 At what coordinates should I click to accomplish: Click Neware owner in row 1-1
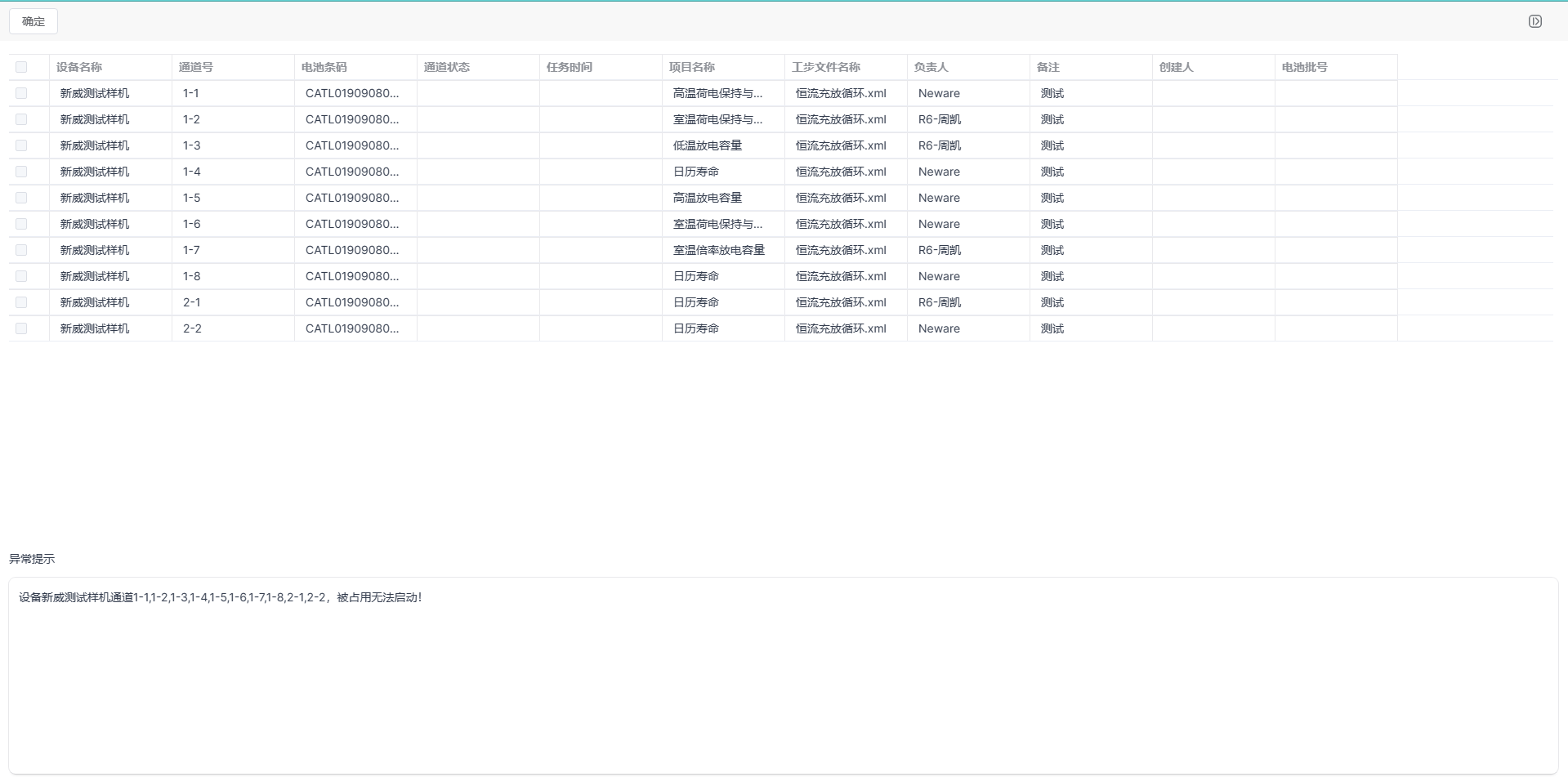939,93
